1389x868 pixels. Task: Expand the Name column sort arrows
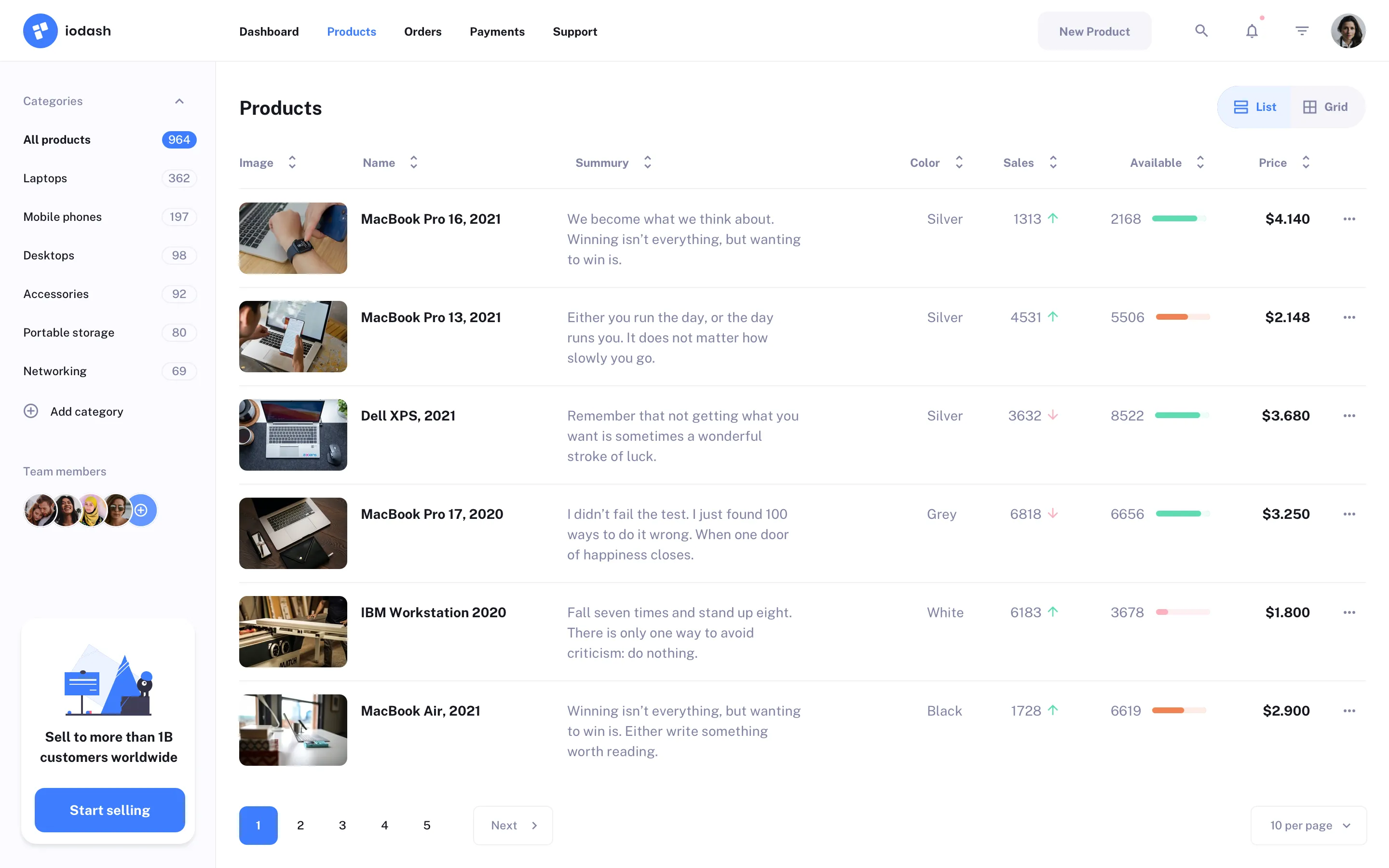pos(413,163)
